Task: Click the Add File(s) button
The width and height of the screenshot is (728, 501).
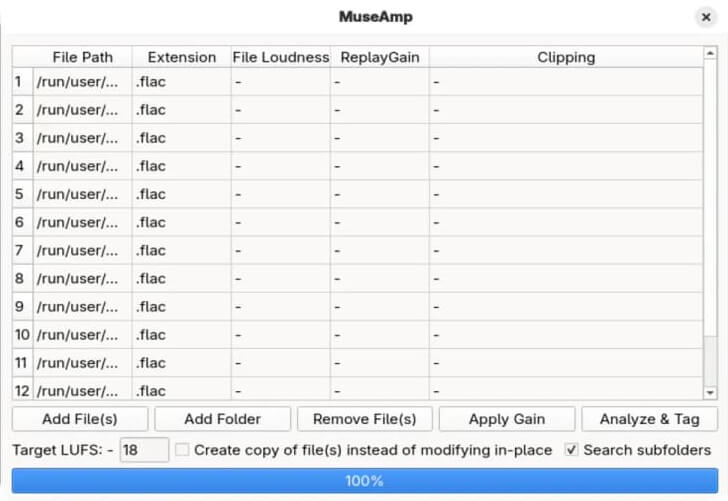Action: coord(80,419)
